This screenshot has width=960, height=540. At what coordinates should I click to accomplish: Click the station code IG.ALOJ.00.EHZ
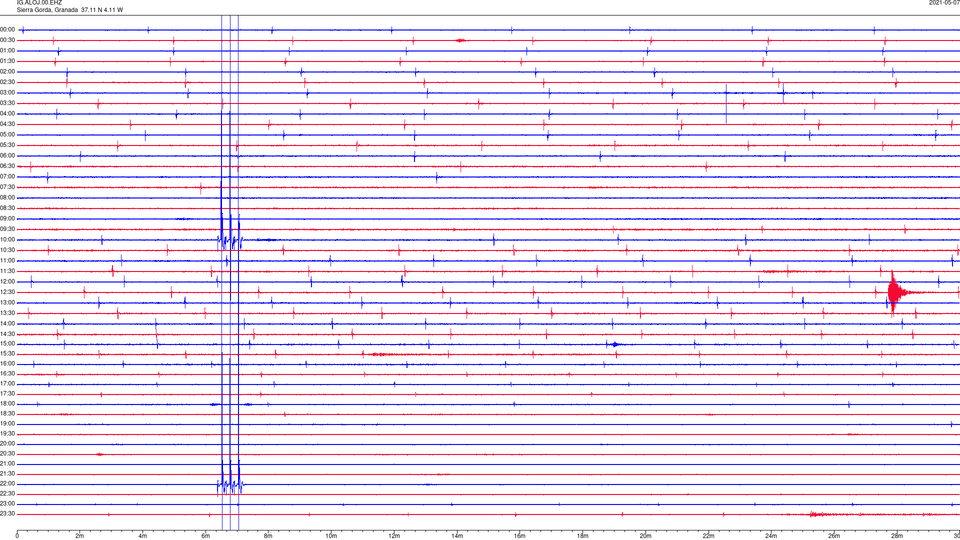pyautogui.click(x=39, y=3)
